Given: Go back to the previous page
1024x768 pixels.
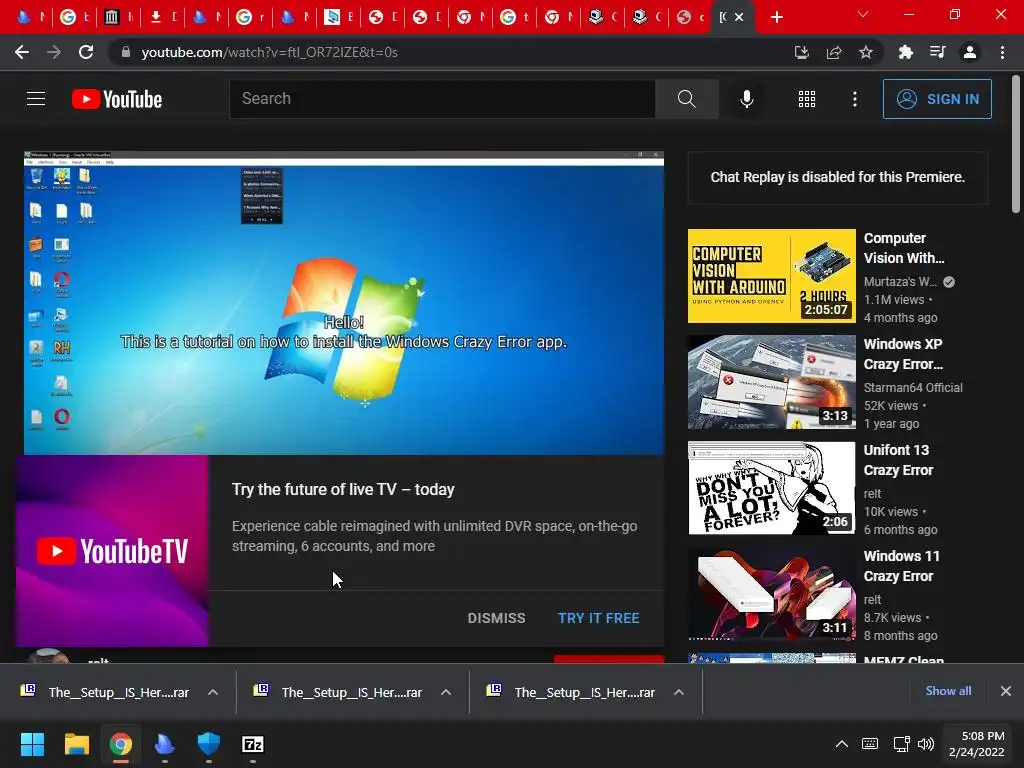Looking at the screenshot, I should click(x=22, y=52).
